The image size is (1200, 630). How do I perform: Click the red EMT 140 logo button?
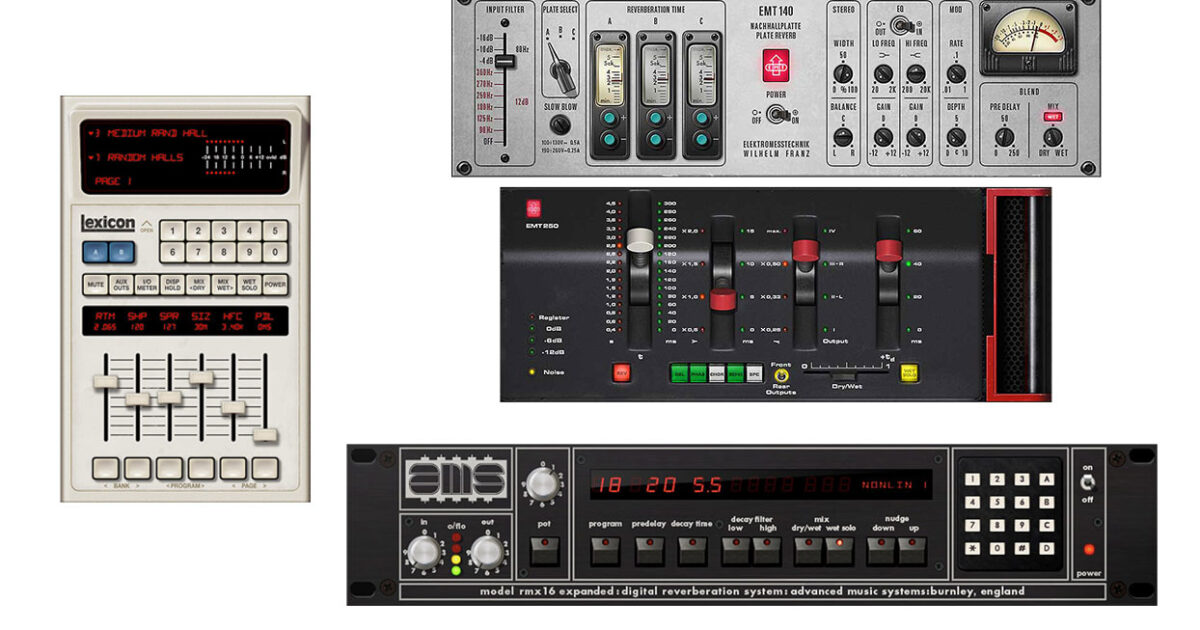776,65
